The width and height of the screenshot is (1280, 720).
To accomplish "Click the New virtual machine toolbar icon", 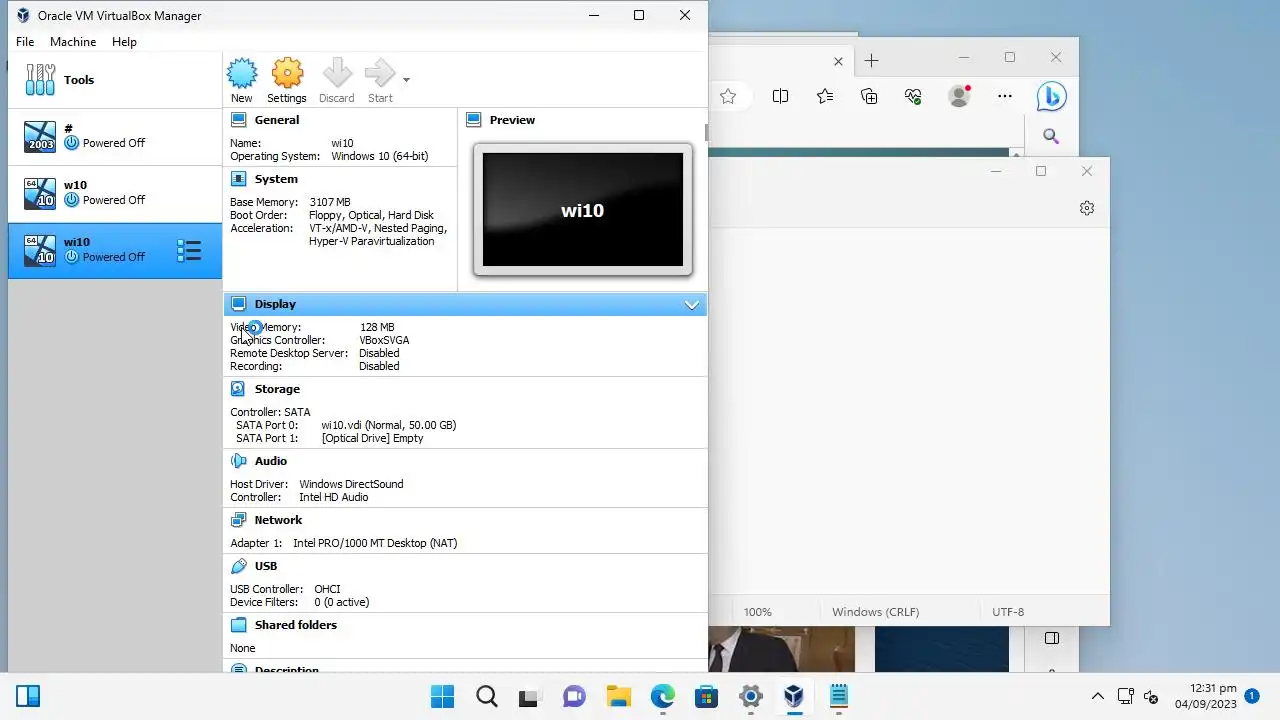I will [x=242, y=80].
